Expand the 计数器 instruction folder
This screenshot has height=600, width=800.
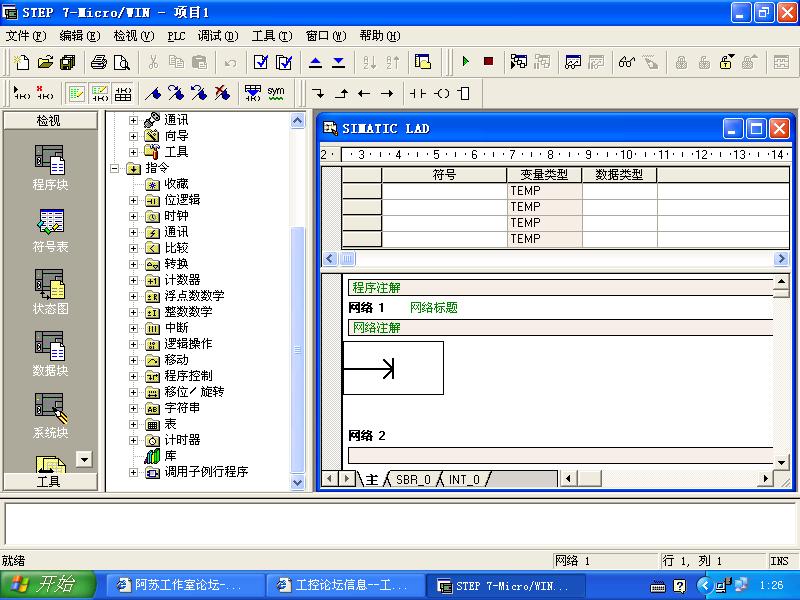(x=133, y=281)
